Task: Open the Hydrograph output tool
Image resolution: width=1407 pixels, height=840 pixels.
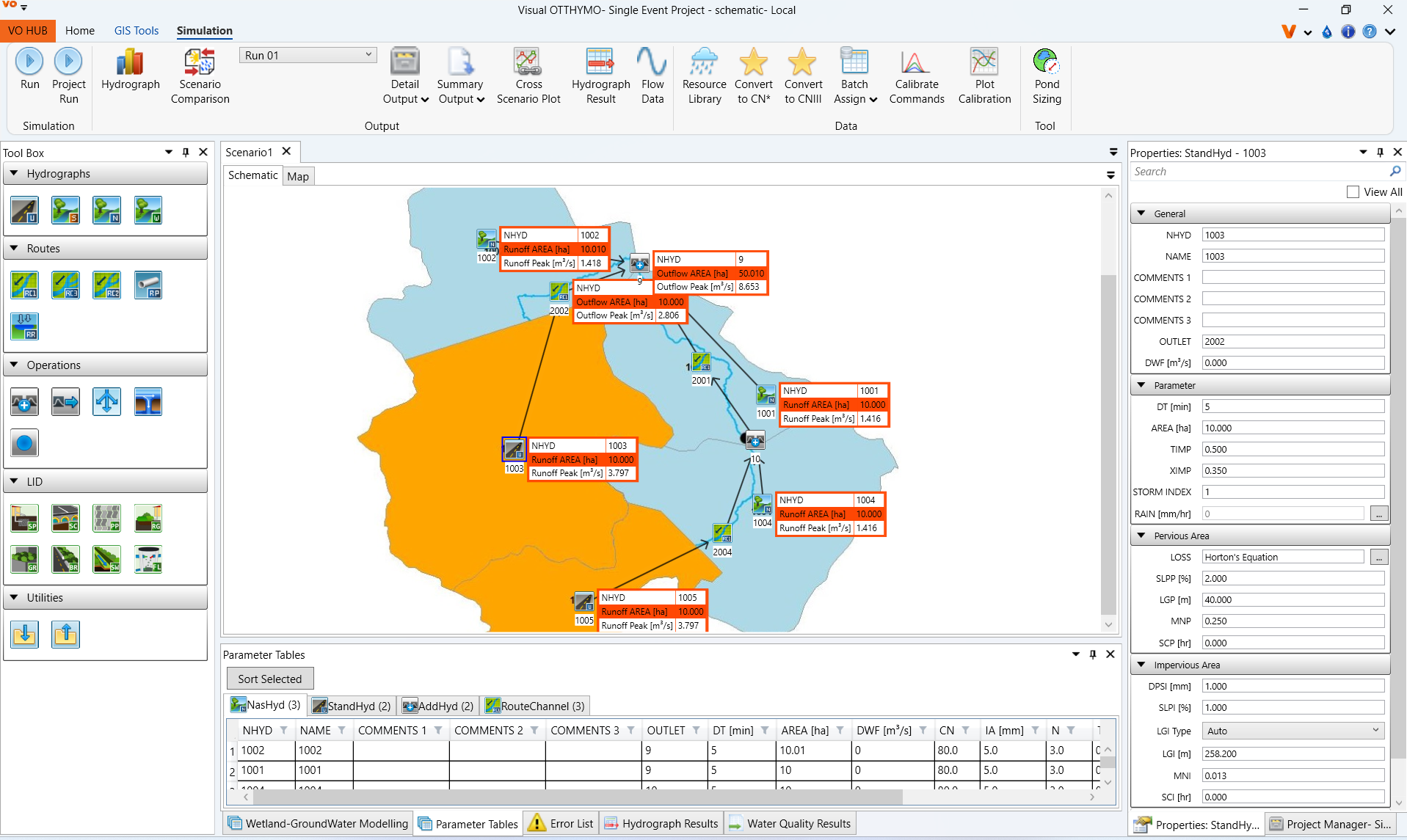Action: pyautogui.click(x=130, y=70)
